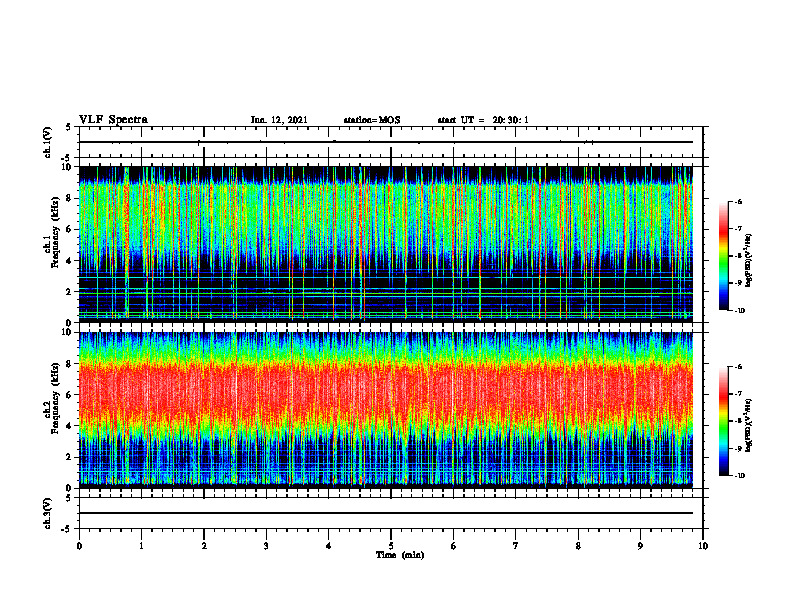Click "-6" value on the ch.1 colorbar
This screenshot has height=612, width=792.
tap(738, 201)
